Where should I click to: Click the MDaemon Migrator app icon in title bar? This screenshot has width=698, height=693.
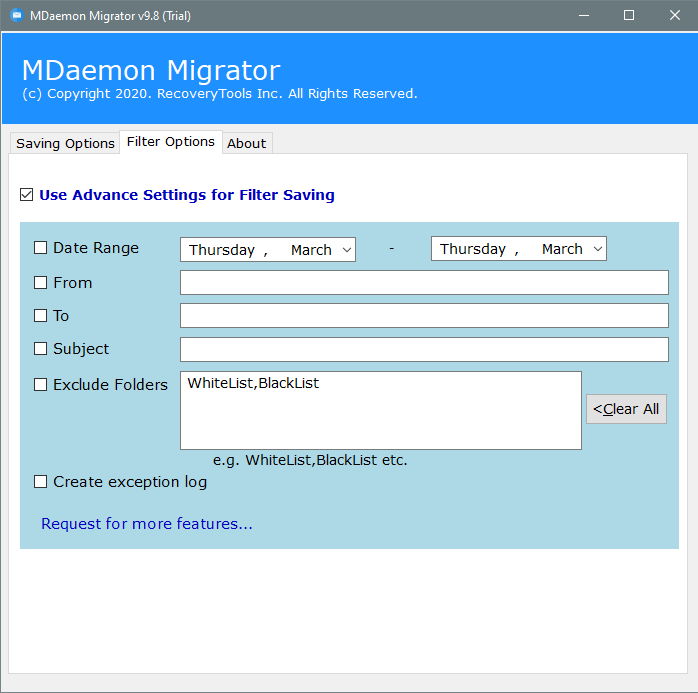coord(17,16)
